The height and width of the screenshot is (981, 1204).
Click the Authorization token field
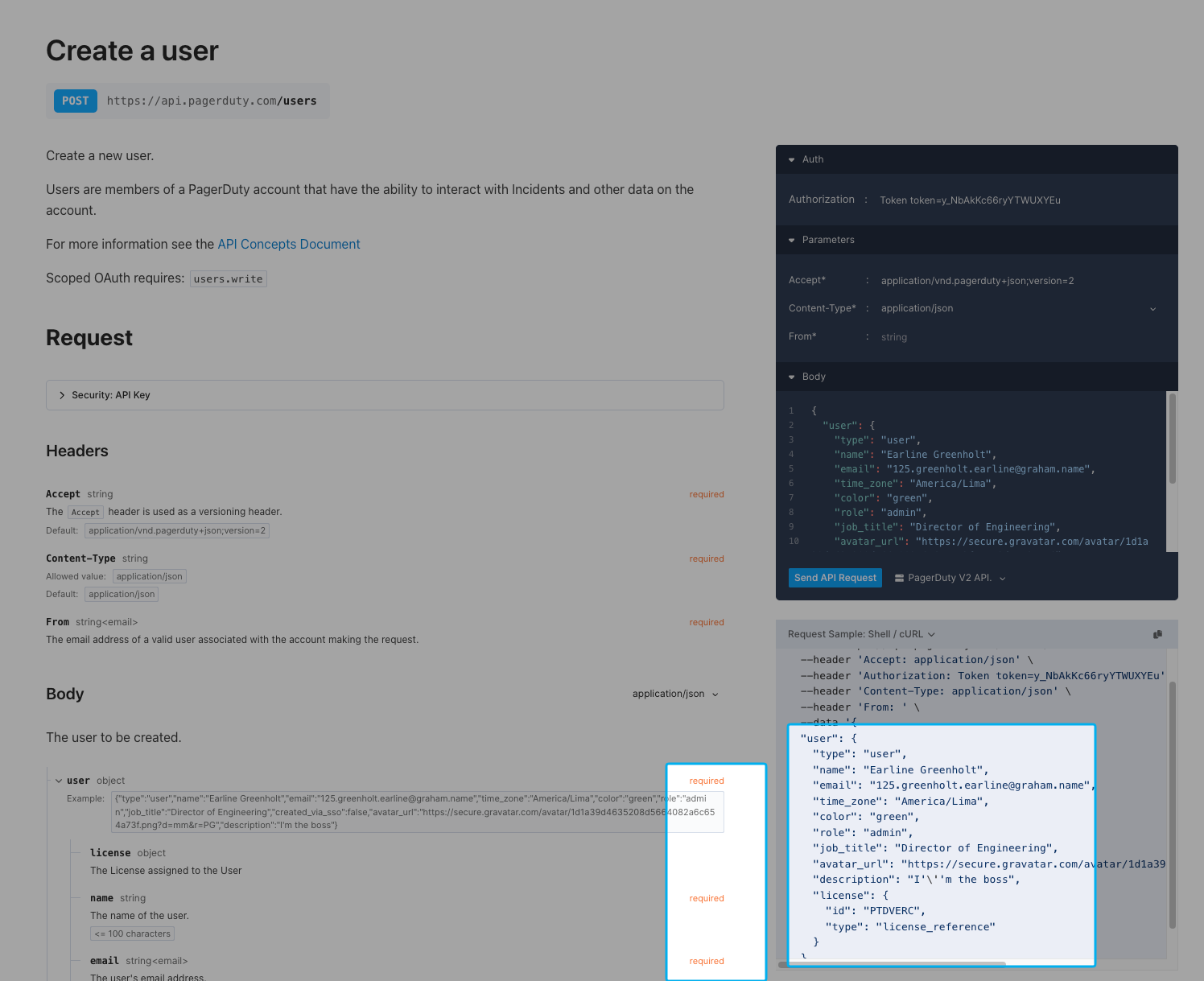click(1019, 200)
